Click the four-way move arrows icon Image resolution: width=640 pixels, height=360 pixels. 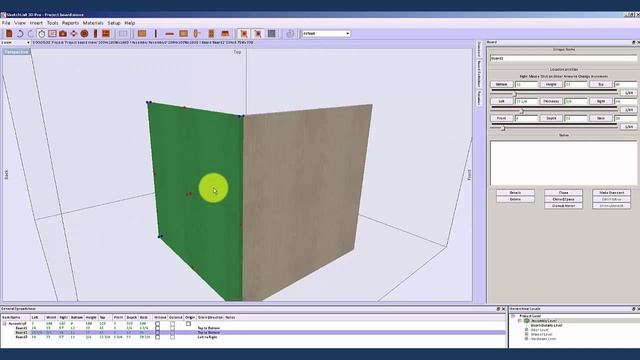tap(73, 34)
